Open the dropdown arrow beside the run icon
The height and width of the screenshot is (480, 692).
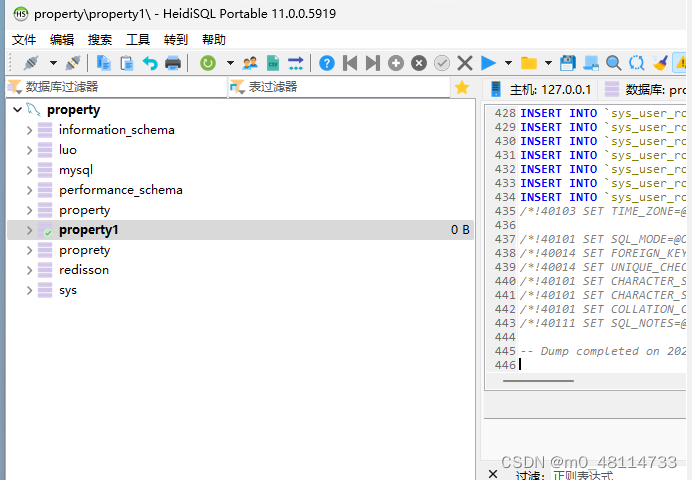pos(508,63)
